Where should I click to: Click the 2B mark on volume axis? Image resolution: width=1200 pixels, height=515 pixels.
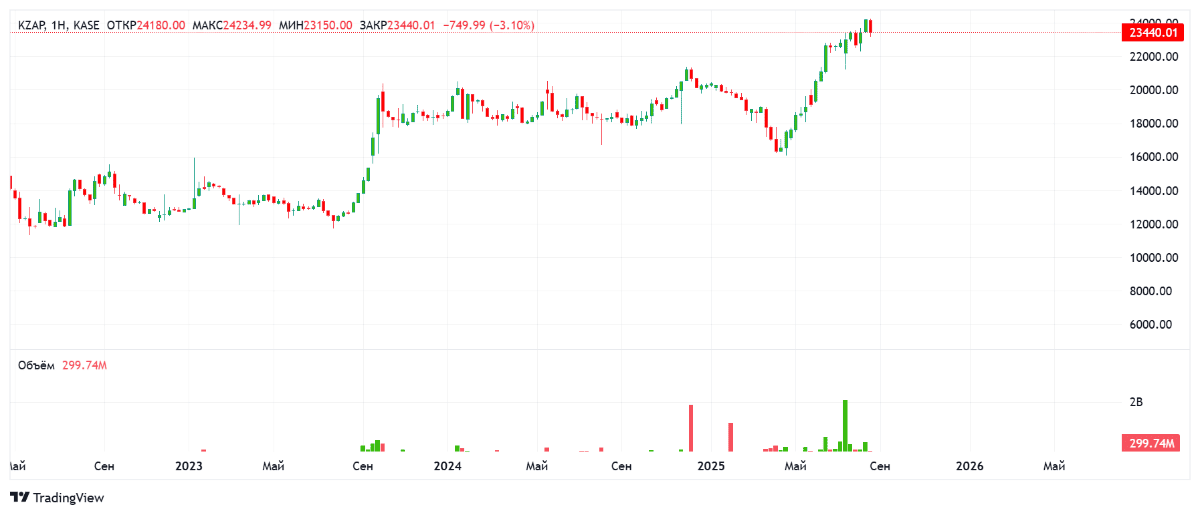(1136, 402)
